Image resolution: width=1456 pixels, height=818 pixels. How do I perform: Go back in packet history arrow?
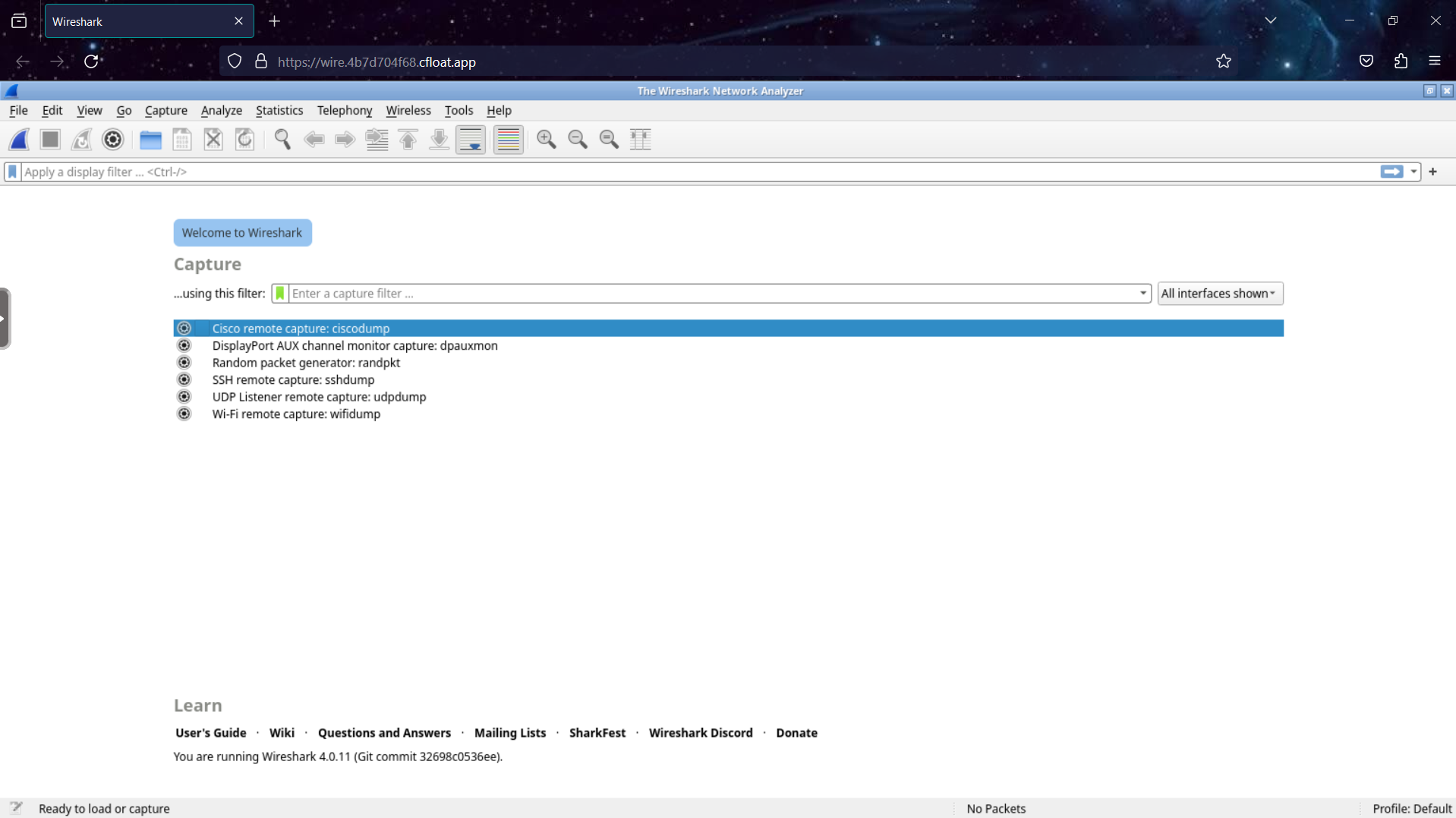(314, 140)
